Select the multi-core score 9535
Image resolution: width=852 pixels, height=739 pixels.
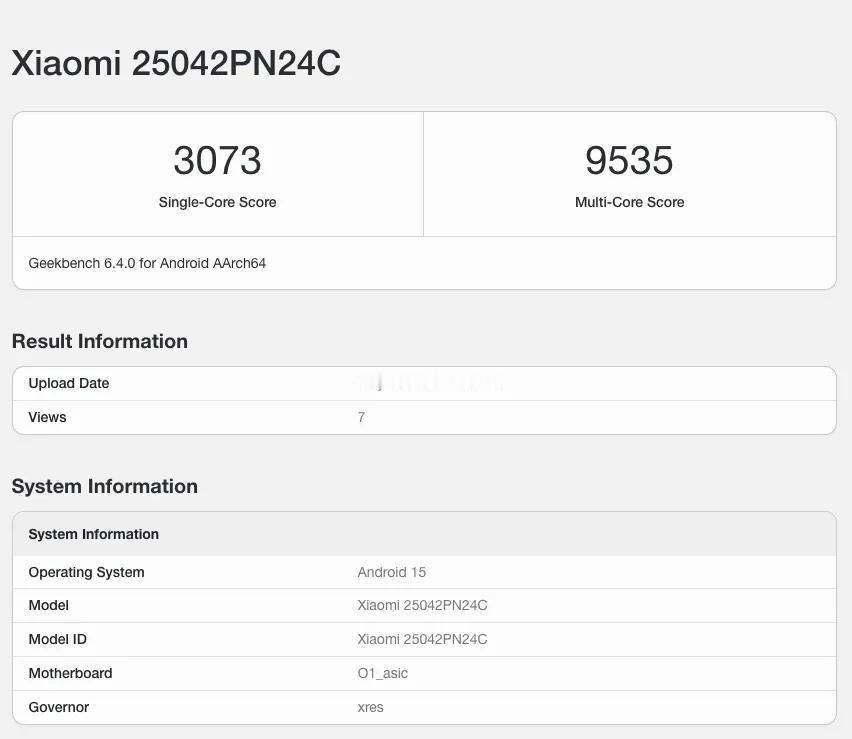tap(629, 160)
